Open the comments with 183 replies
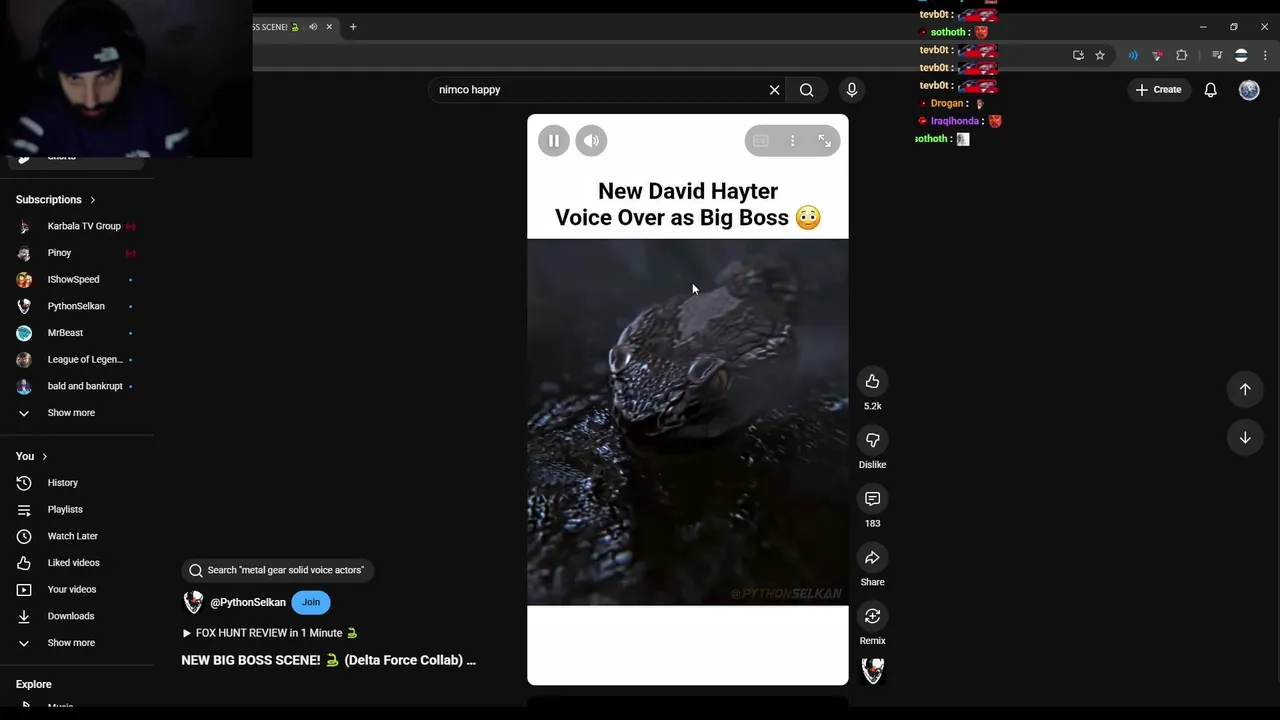 tap(872, 499)
